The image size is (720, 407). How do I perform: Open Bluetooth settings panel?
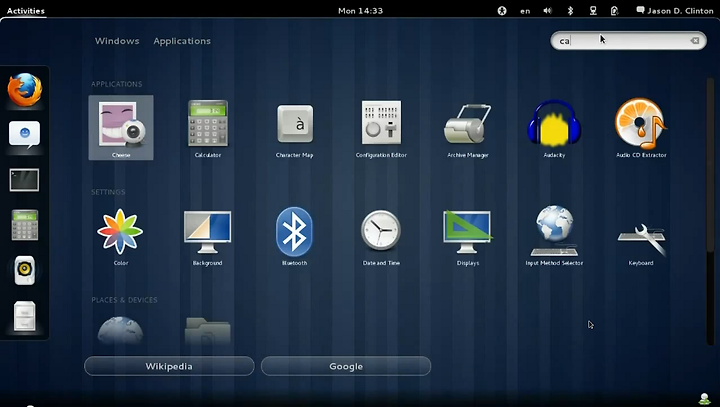click(294, 236)
